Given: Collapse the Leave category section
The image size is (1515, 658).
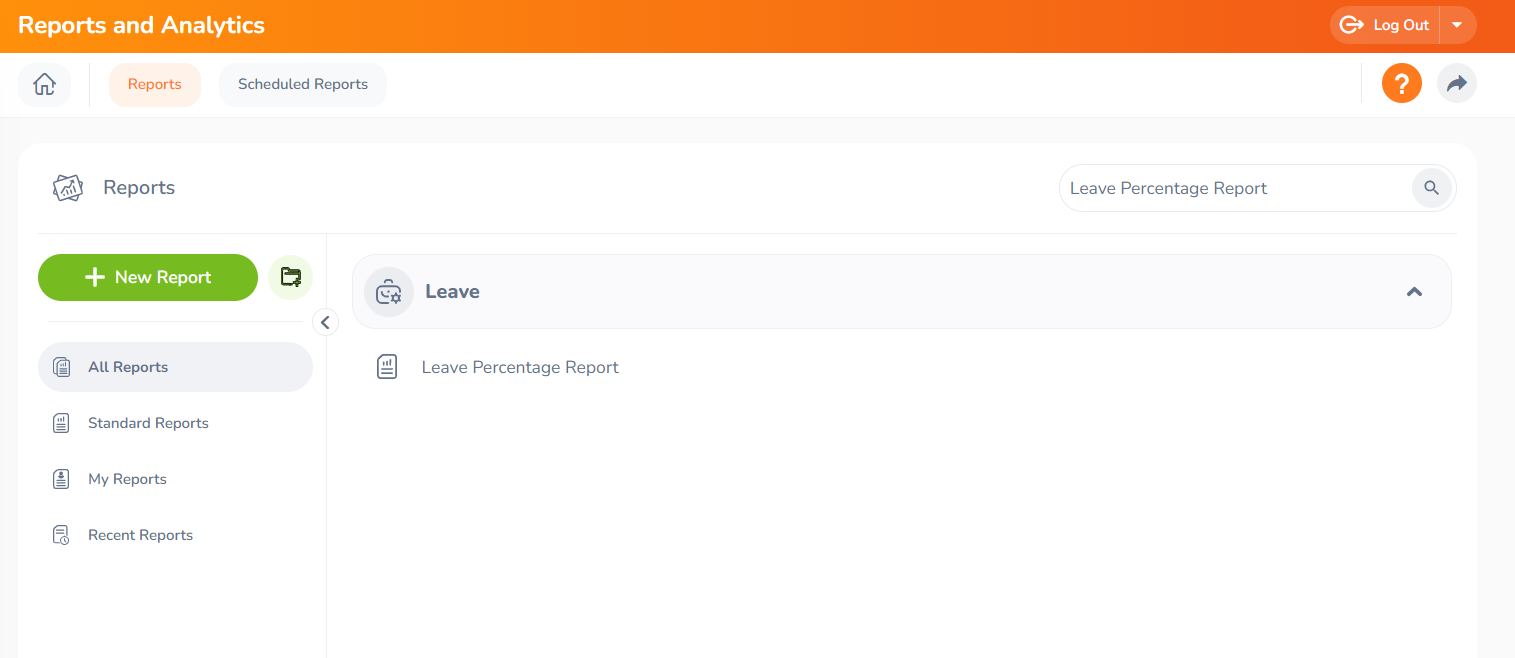Looking at the screenshot, I should [1414, 292].
